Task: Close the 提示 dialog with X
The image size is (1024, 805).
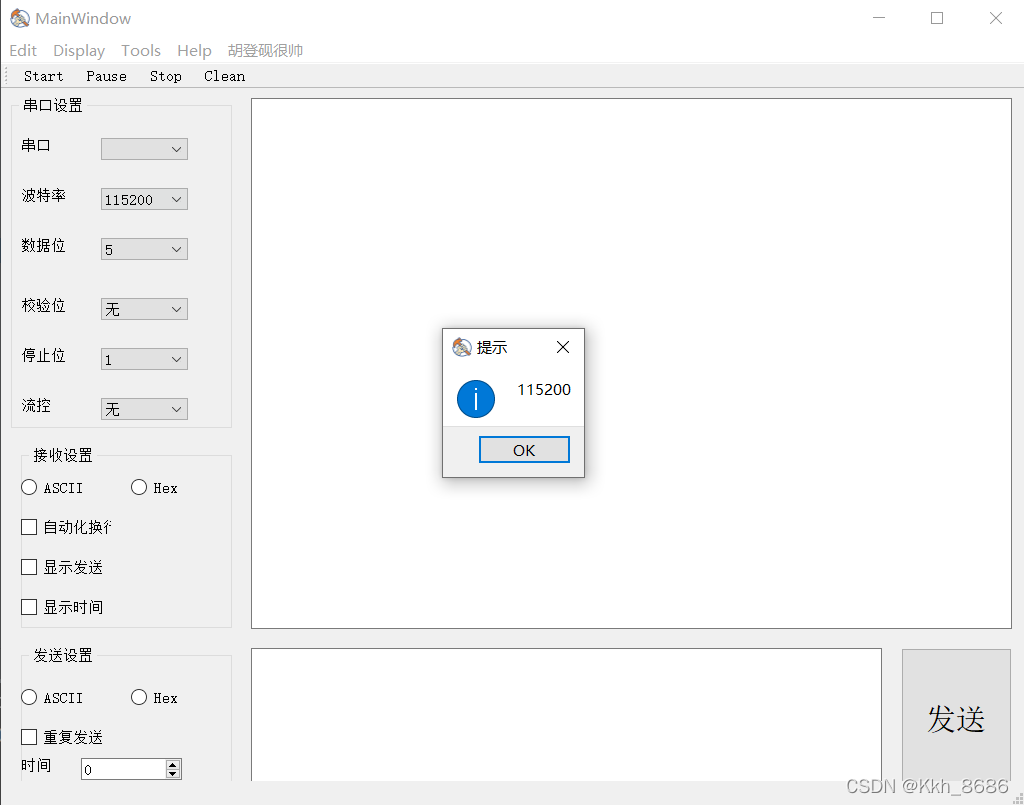Action: coord(563,347)
